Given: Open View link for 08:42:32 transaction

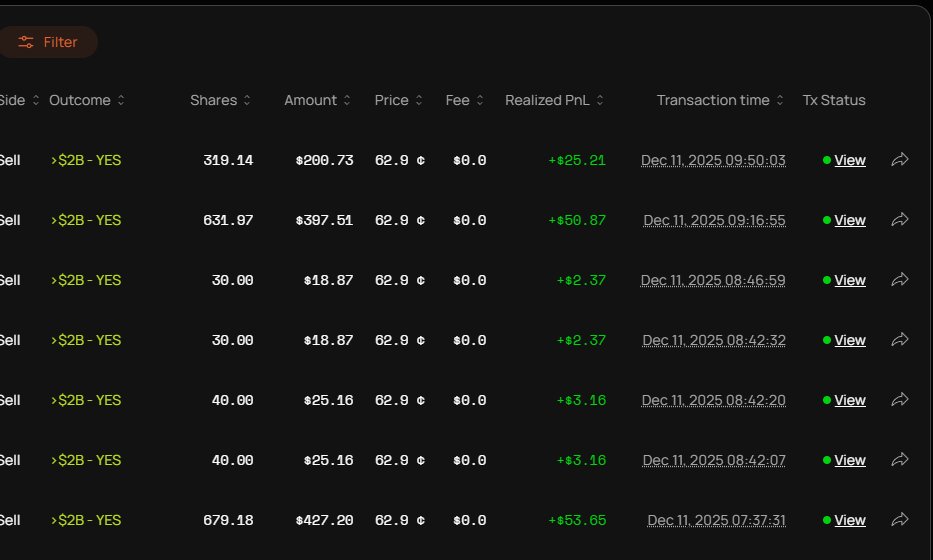Looking at the screenshot, I should pyautogui.click(x=850, y=340).
